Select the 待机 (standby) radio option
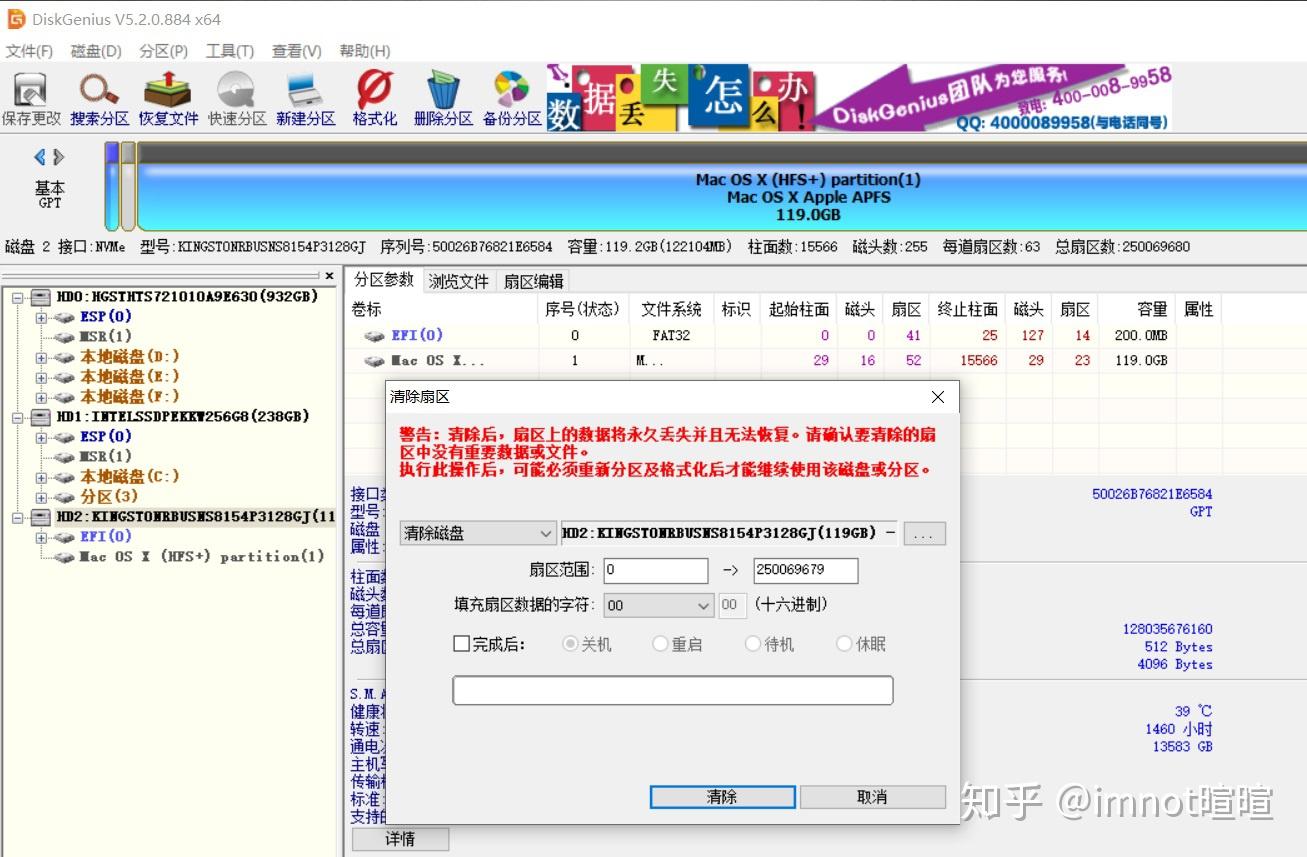1307x857 pixels. coord(753,644)
